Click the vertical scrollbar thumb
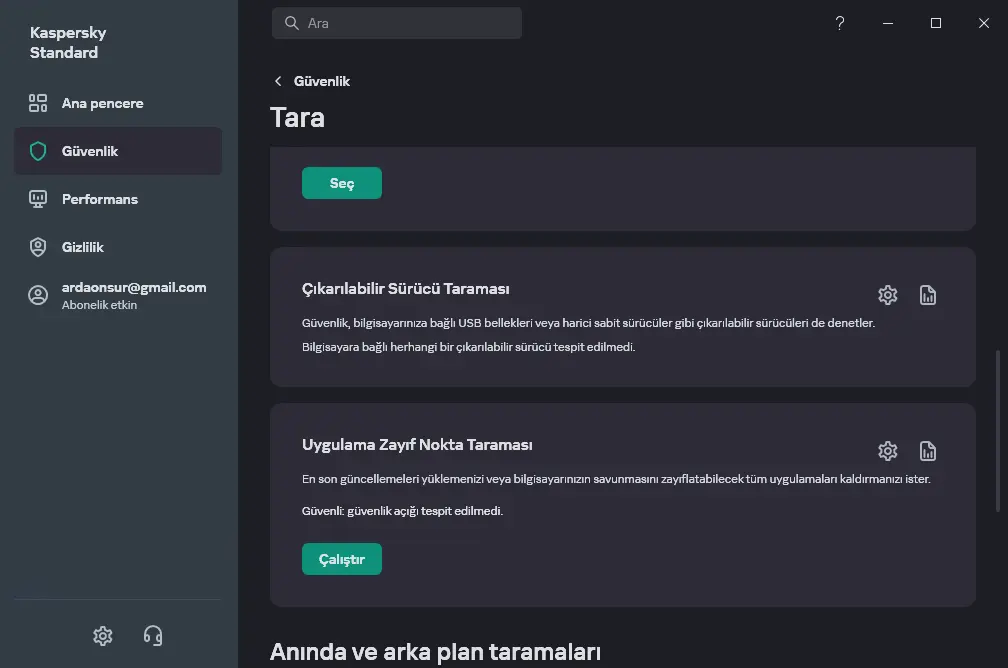 (998, 431)
